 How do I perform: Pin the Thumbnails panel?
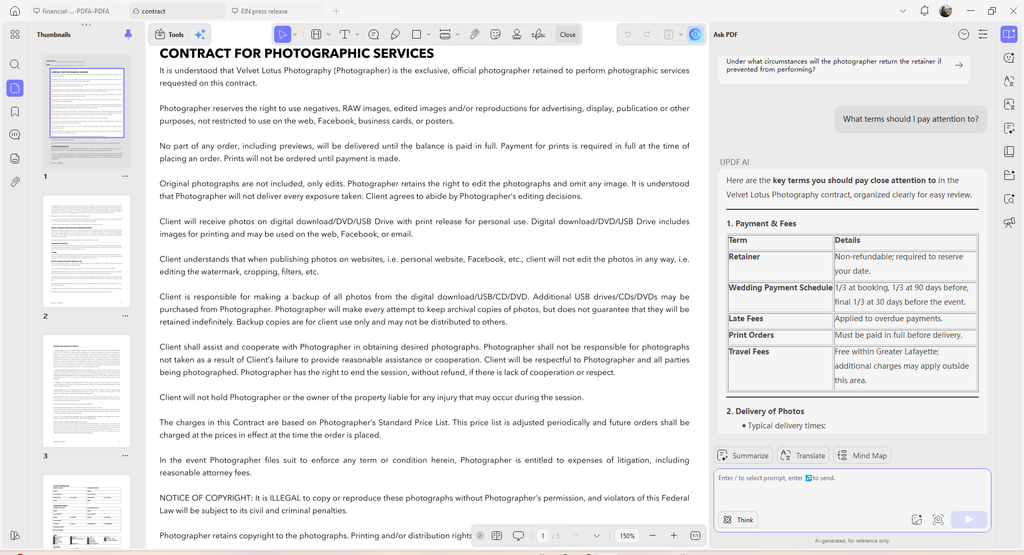[128, 34]
